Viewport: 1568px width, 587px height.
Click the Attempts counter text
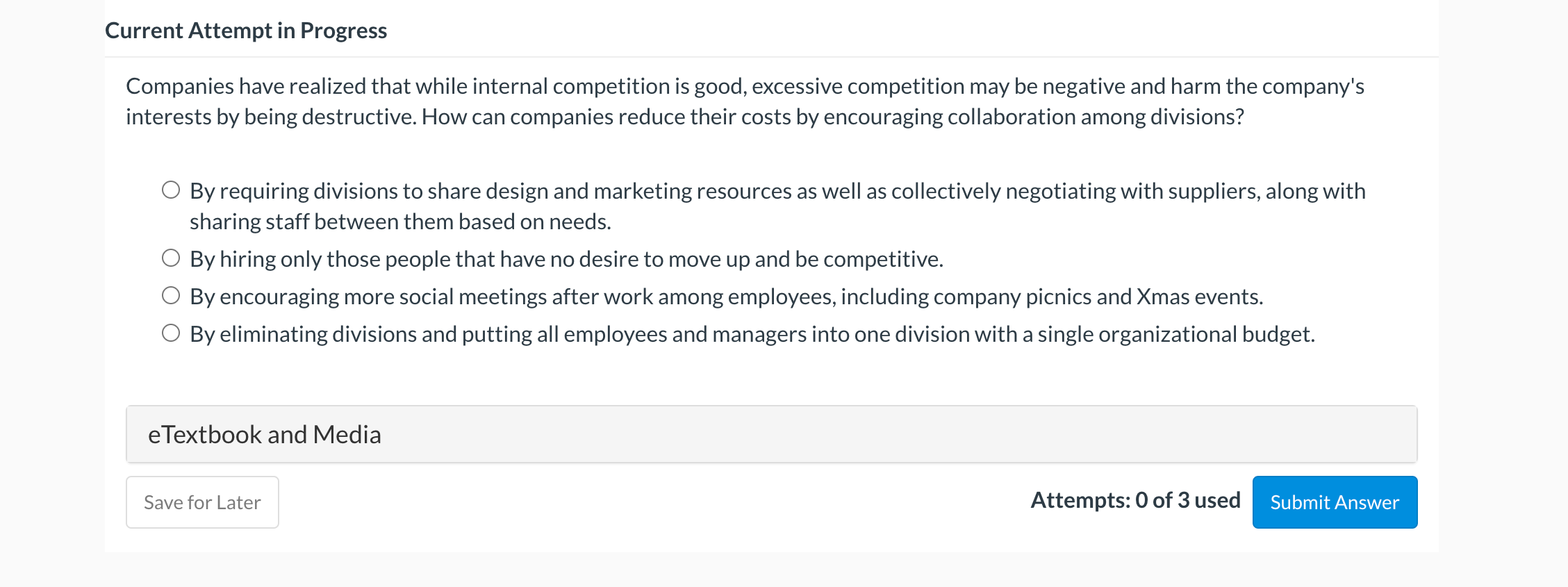pyautogui.click(x=1135, y=499)
